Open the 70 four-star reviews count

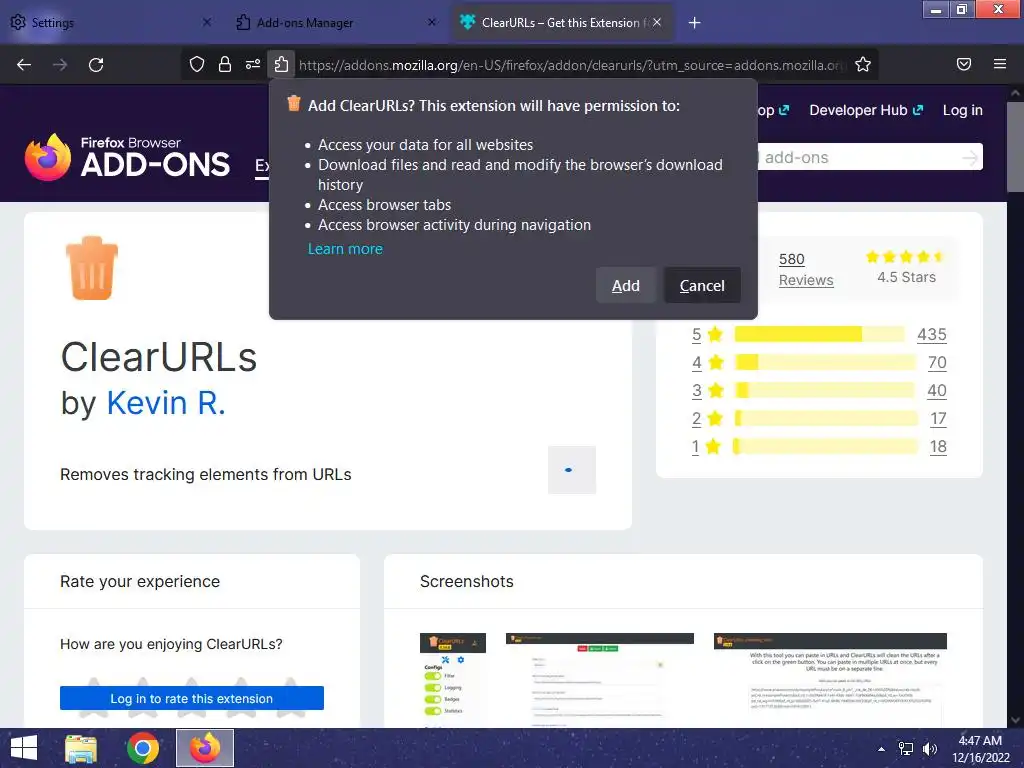937,362
